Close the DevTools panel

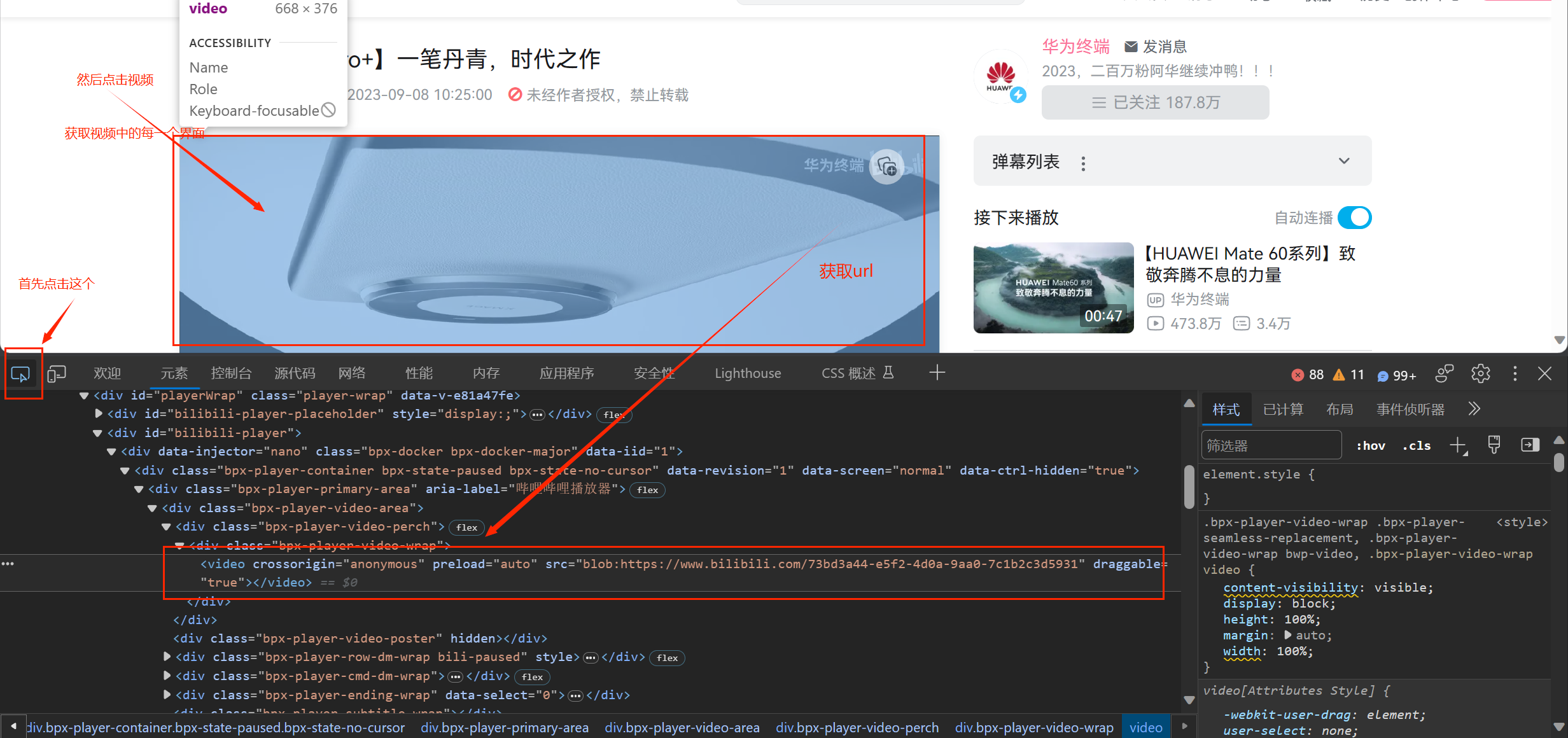tap(1544, 373)
